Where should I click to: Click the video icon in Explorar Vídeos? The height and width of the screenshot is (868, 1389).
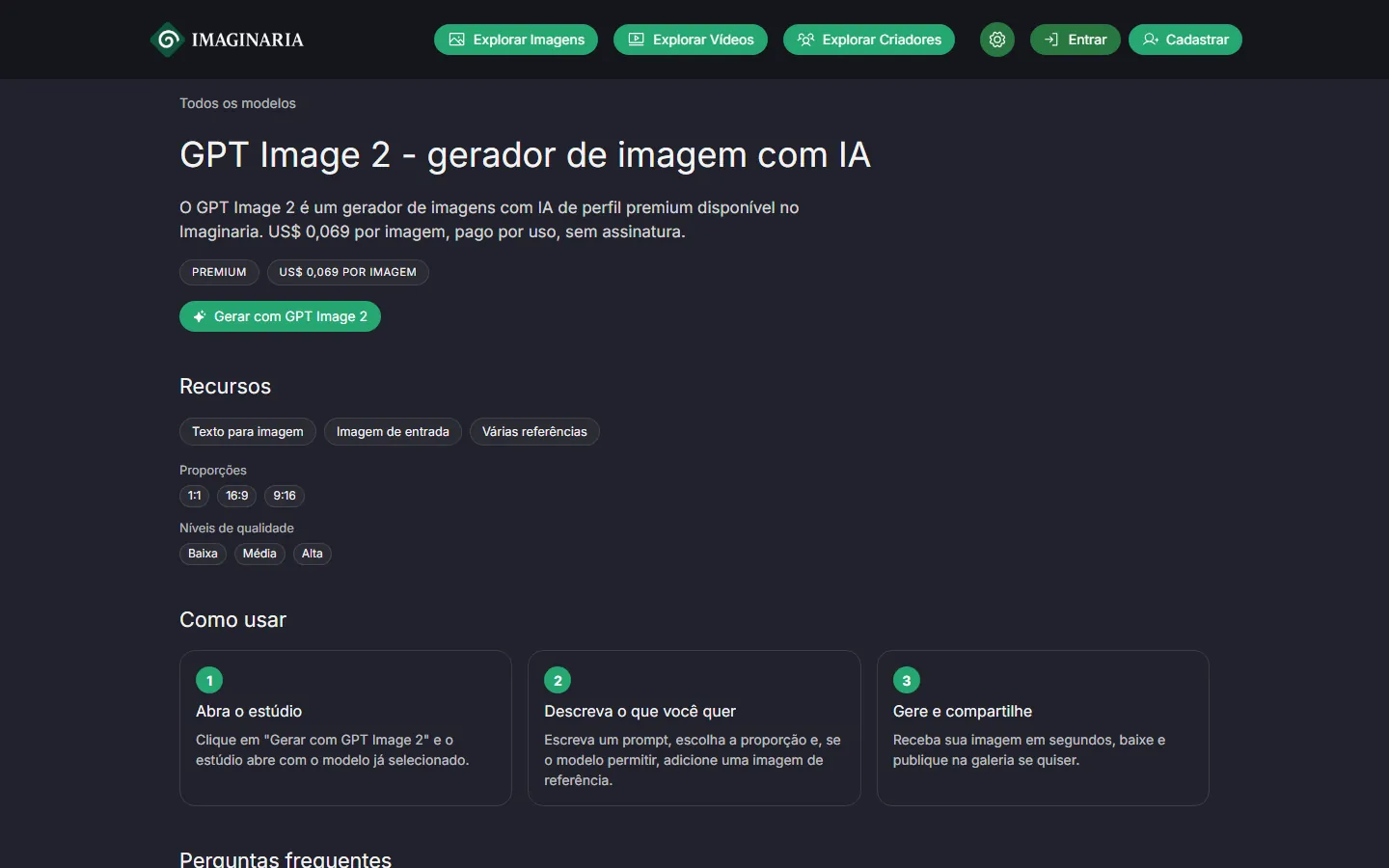pyautogui.click(x=637, y=40)
